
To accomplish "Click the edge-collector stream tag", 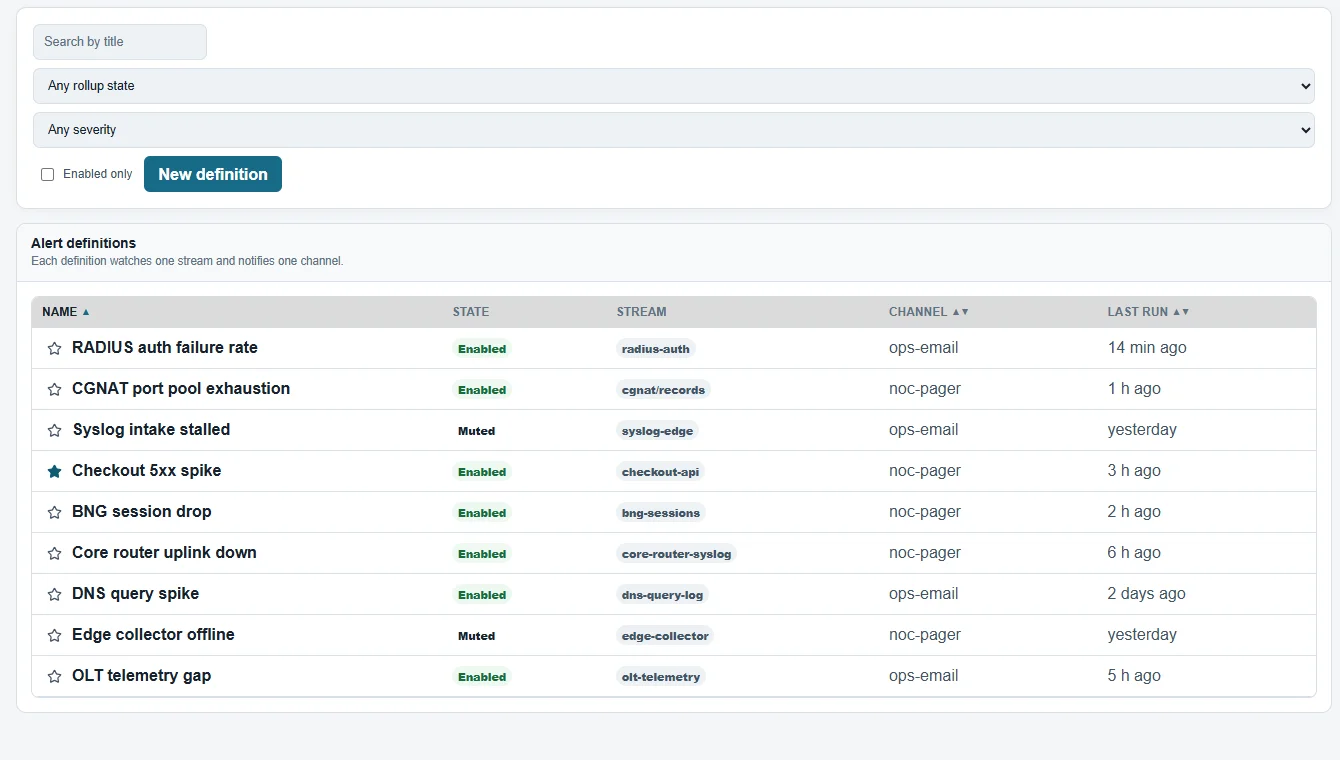I will 665,636.
